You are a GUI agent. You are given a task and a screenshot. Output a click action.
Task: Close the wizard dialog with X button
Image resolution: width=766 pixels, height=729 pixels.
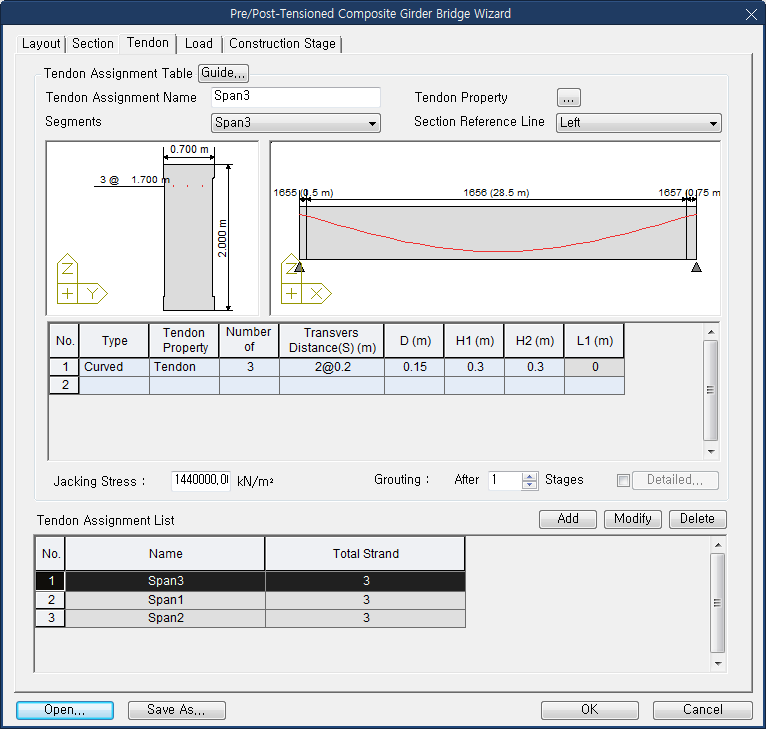(x=751, y=14)
